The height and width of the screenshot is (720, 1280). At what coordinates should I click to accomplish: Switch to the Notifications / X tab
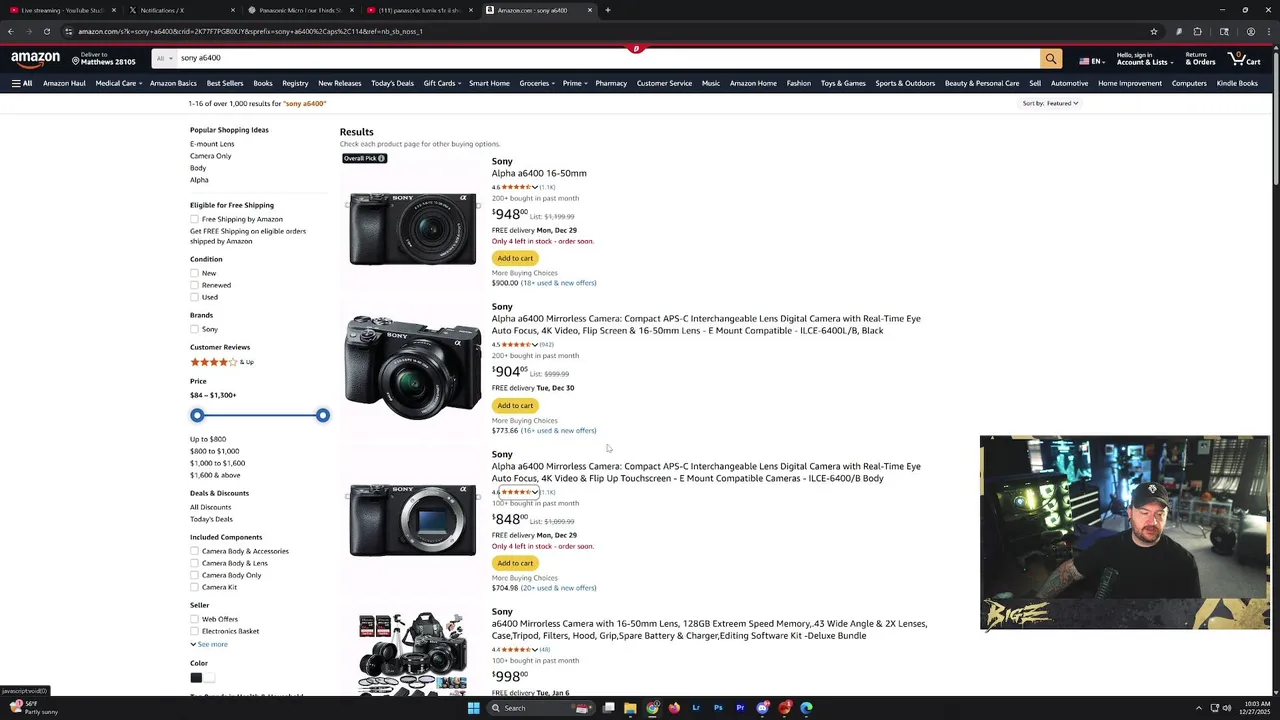click(180, 10)
